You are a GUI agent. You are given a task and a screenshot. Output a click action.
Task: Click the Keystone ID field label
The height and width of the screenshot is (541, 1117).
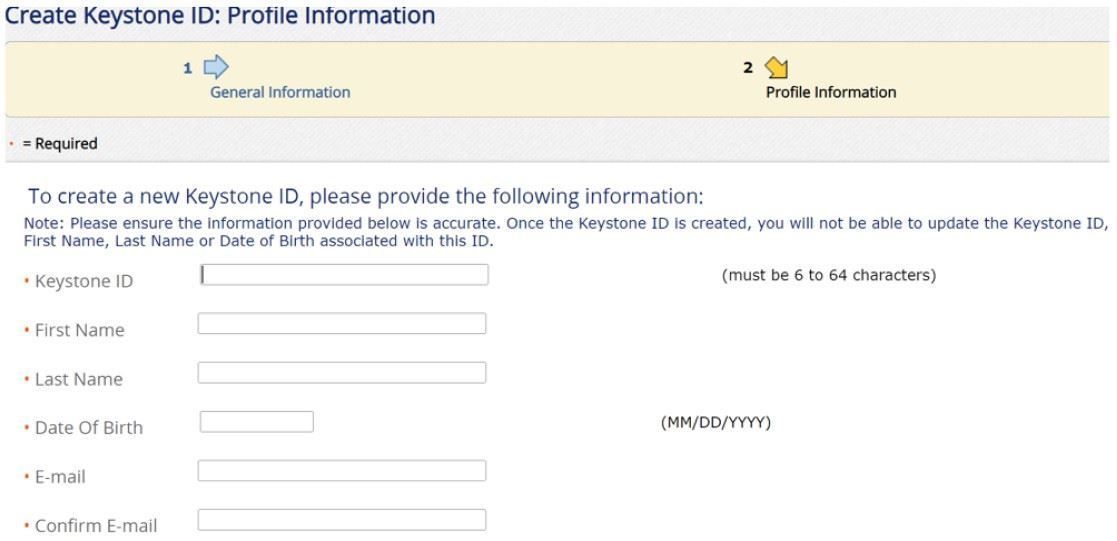point(83,282)
